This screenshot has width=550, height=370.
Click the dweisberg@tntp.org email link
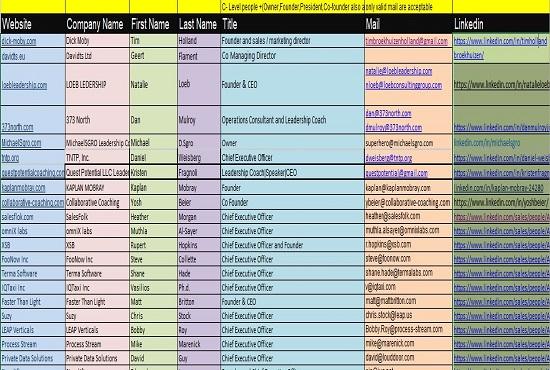[x=388, y=158]
